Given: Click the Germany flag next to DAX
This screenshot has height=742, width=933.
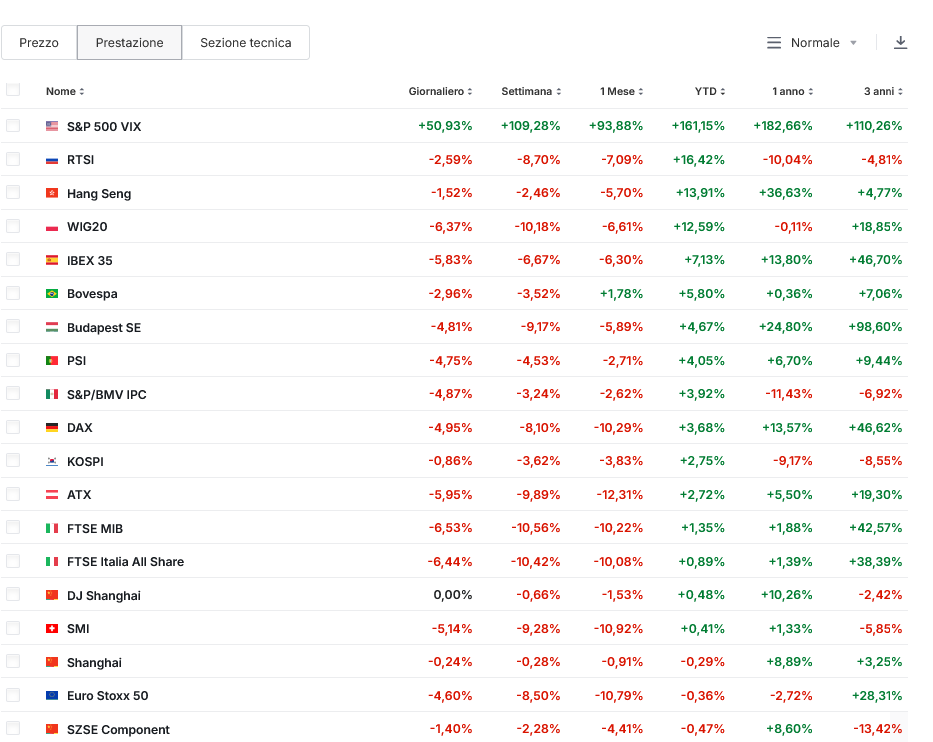Looking at the screenshot, I should [52, 428].
